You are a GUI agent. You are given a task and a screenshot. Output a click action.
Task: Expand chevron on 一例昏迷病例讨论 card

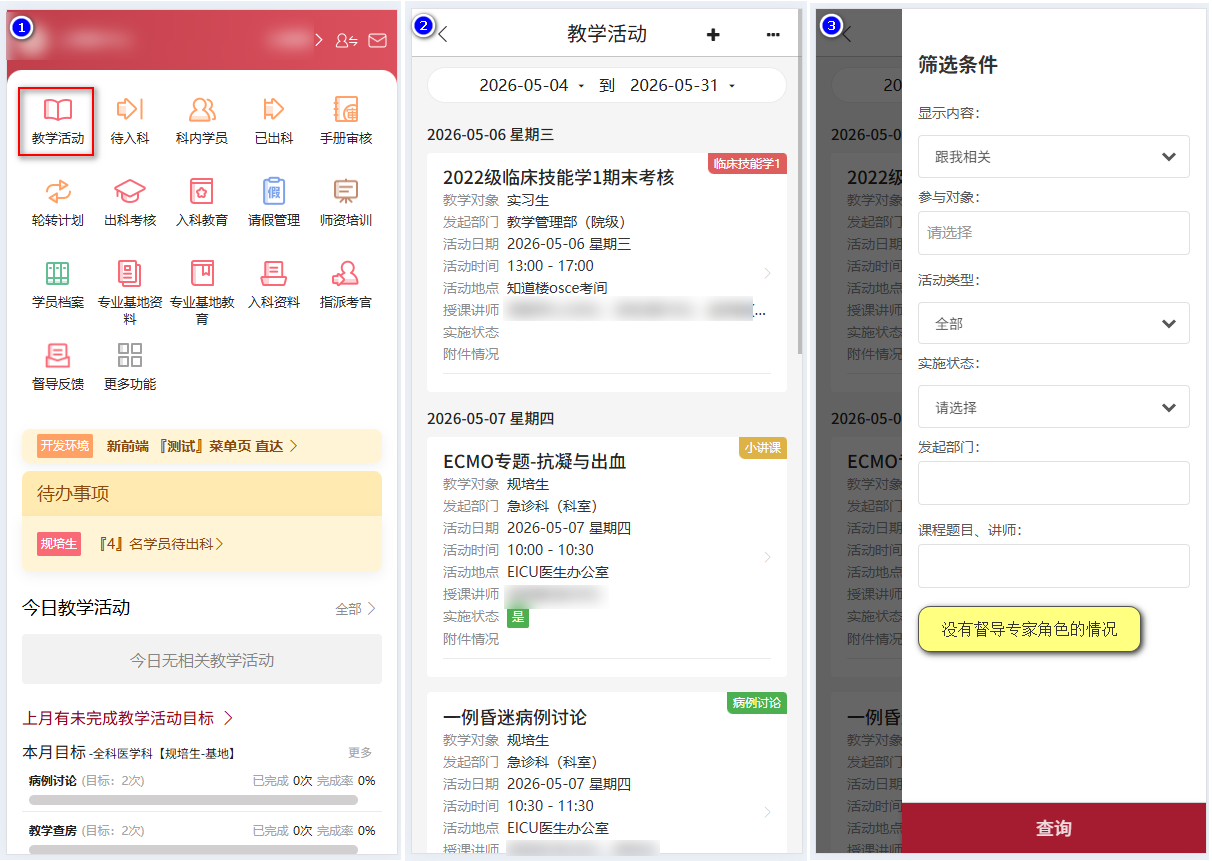coord(767,812)
